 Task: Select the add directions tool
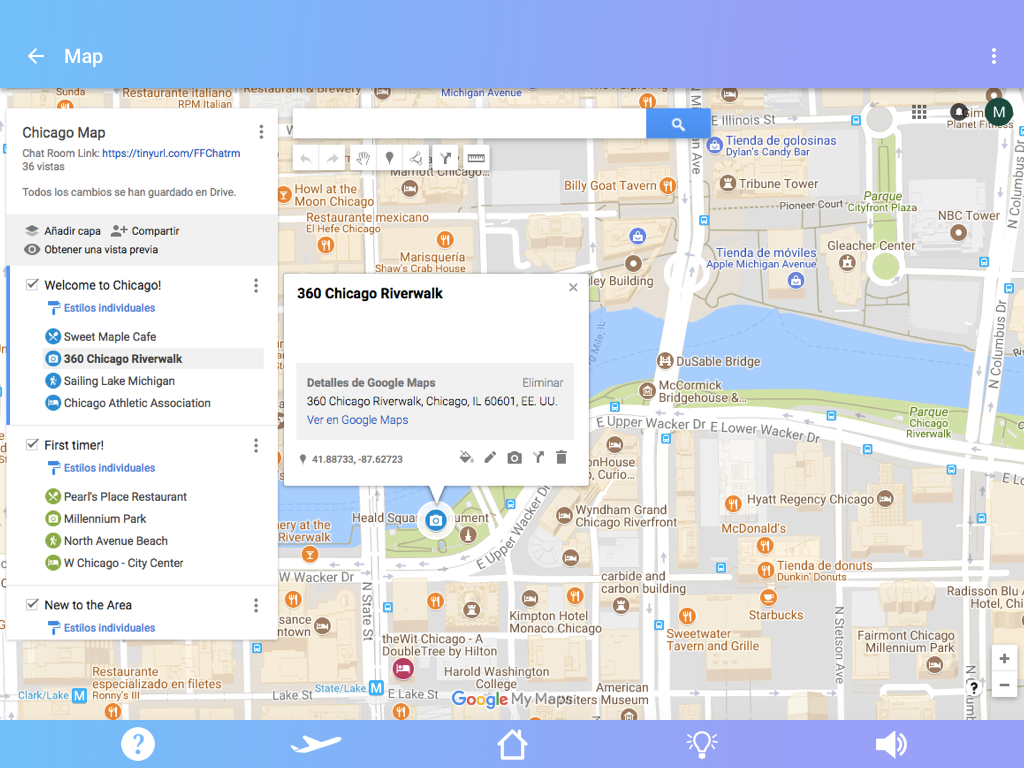pyautogui.click(x=445, y=158)
